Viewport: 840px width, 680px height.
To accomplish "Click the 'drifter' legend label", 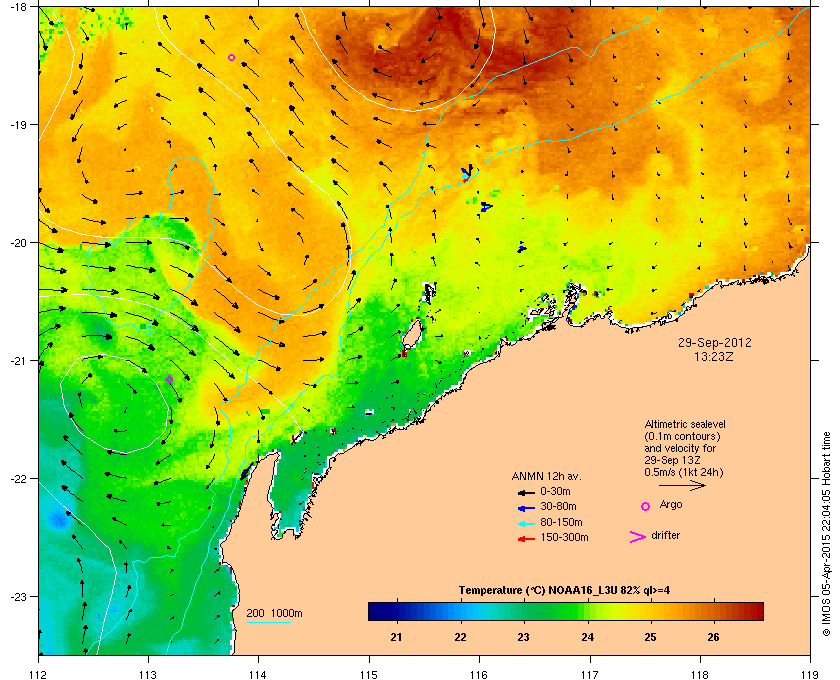I will pyautogui.click(x=665, y=535).
